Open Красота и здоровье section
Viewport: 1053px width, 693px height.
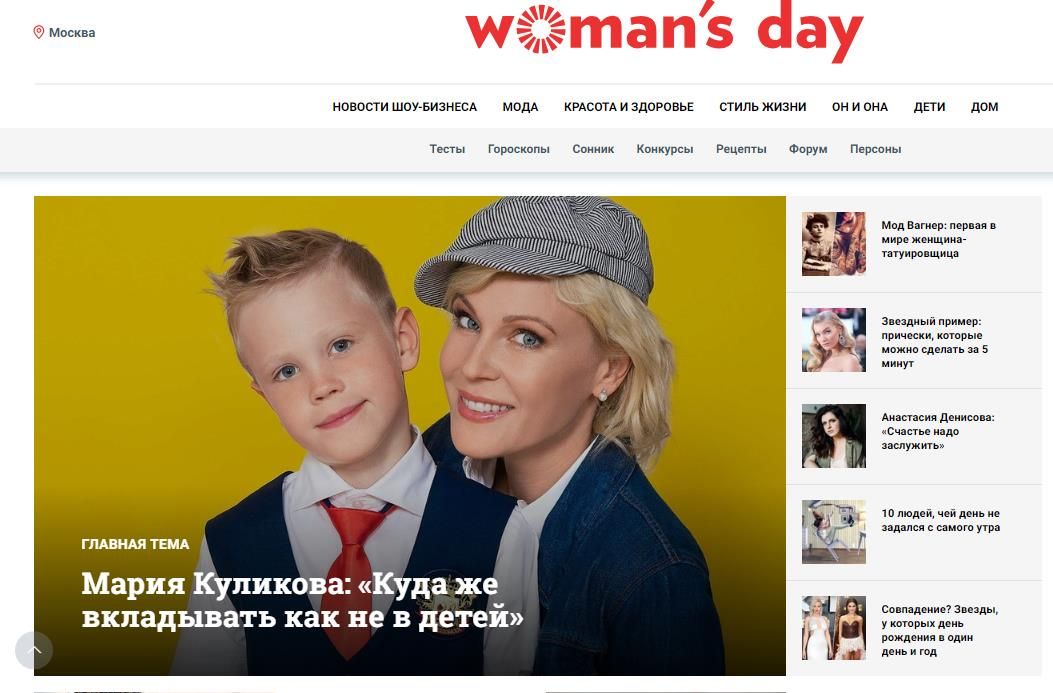coord(629,107)
